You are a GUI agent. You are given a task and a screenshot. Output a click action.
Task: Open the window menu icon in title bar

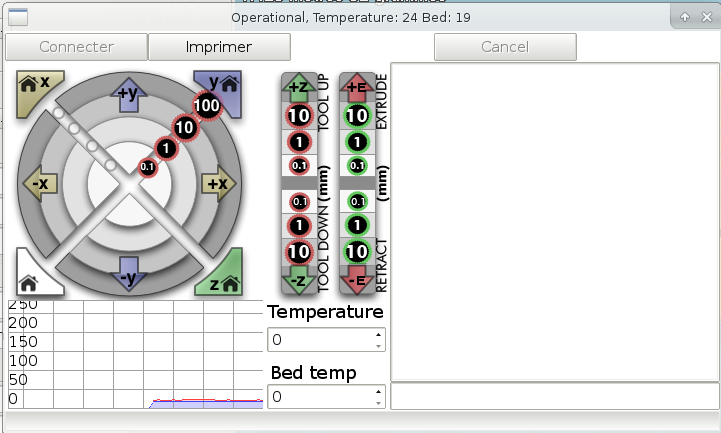[18, 17]
